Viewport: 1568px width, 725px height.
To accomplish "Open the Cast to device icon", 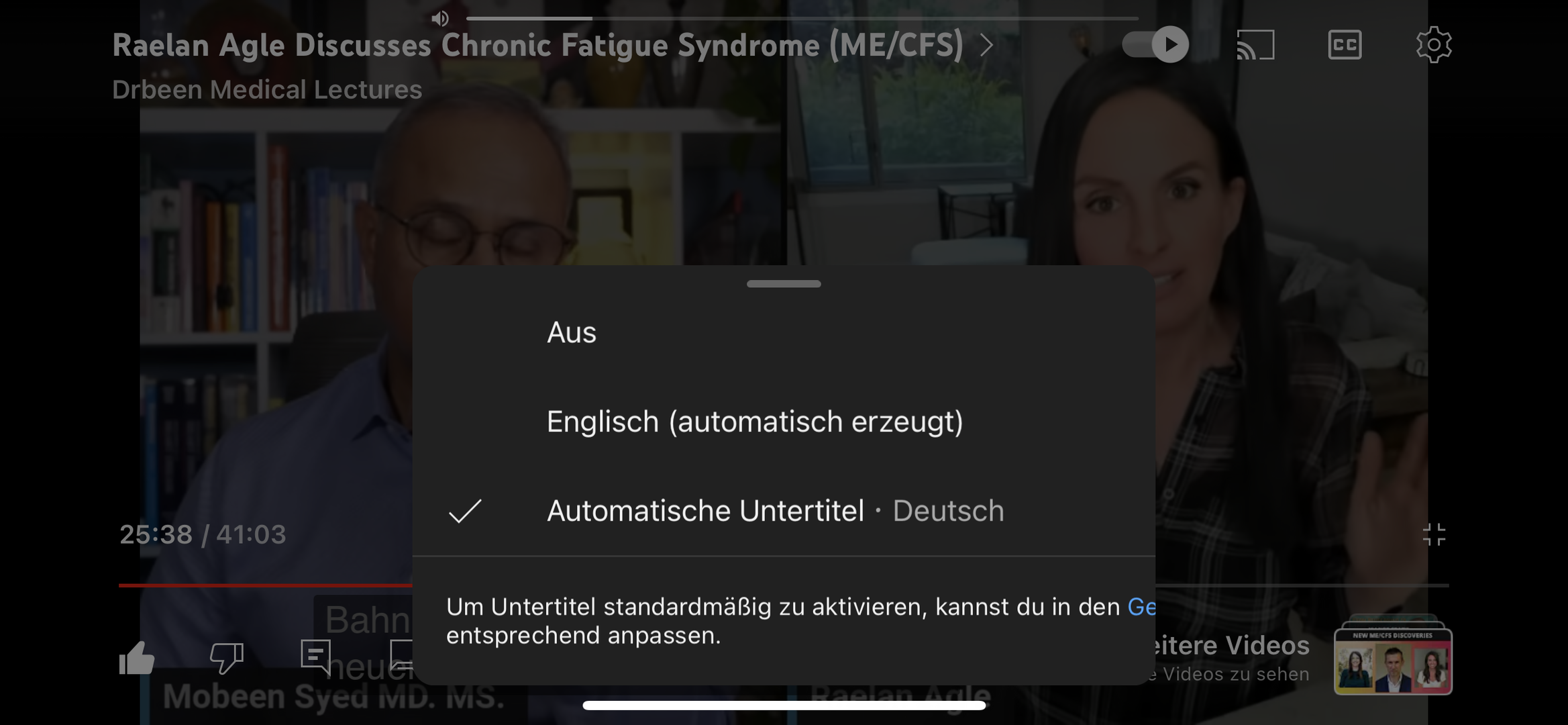I will [1255, 45].
